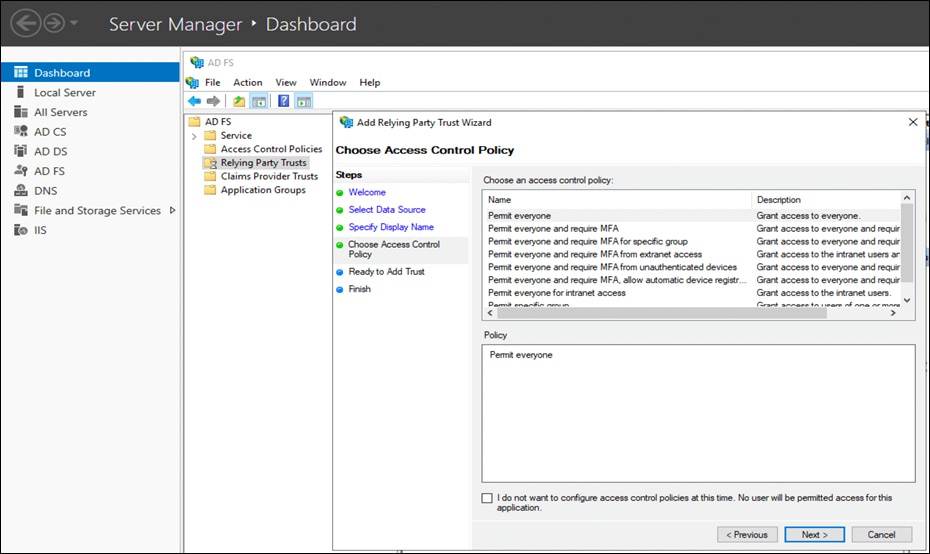Open the Server Manager navigation history dropdown
Screen dimensions: 930x554
pos(74,24)
